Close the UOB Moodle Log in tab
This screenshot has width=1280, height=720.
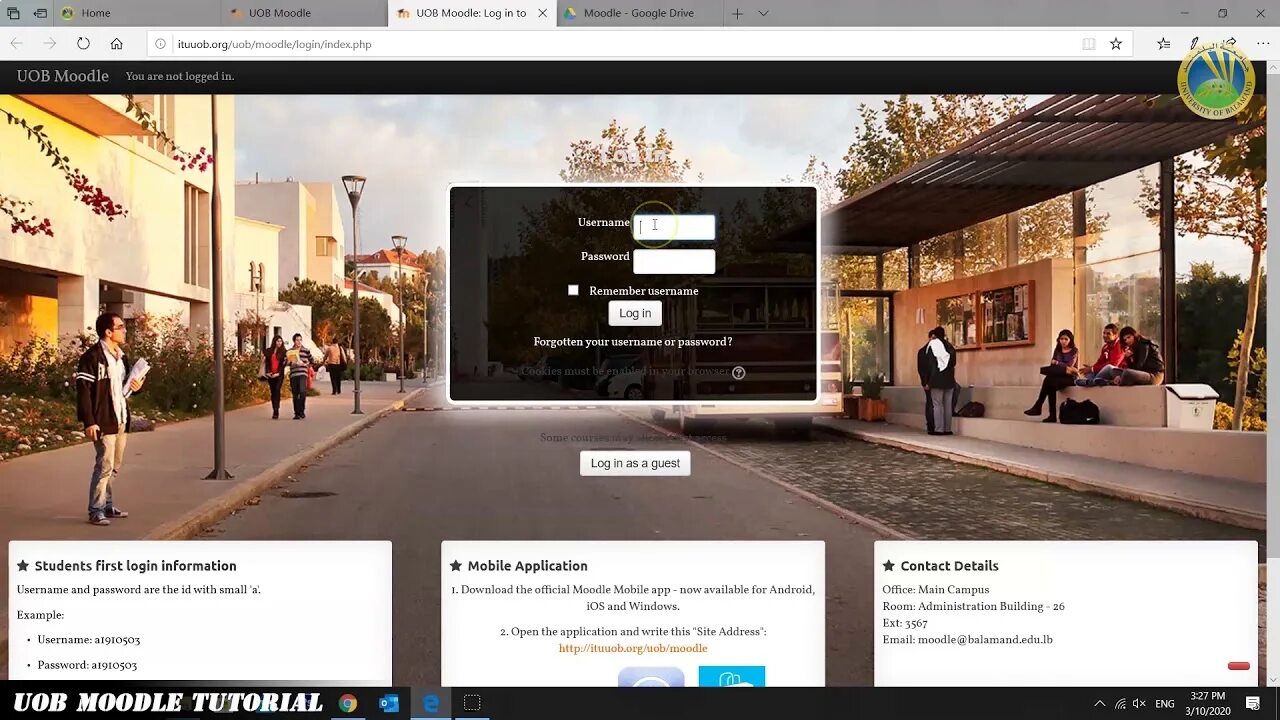542,13
